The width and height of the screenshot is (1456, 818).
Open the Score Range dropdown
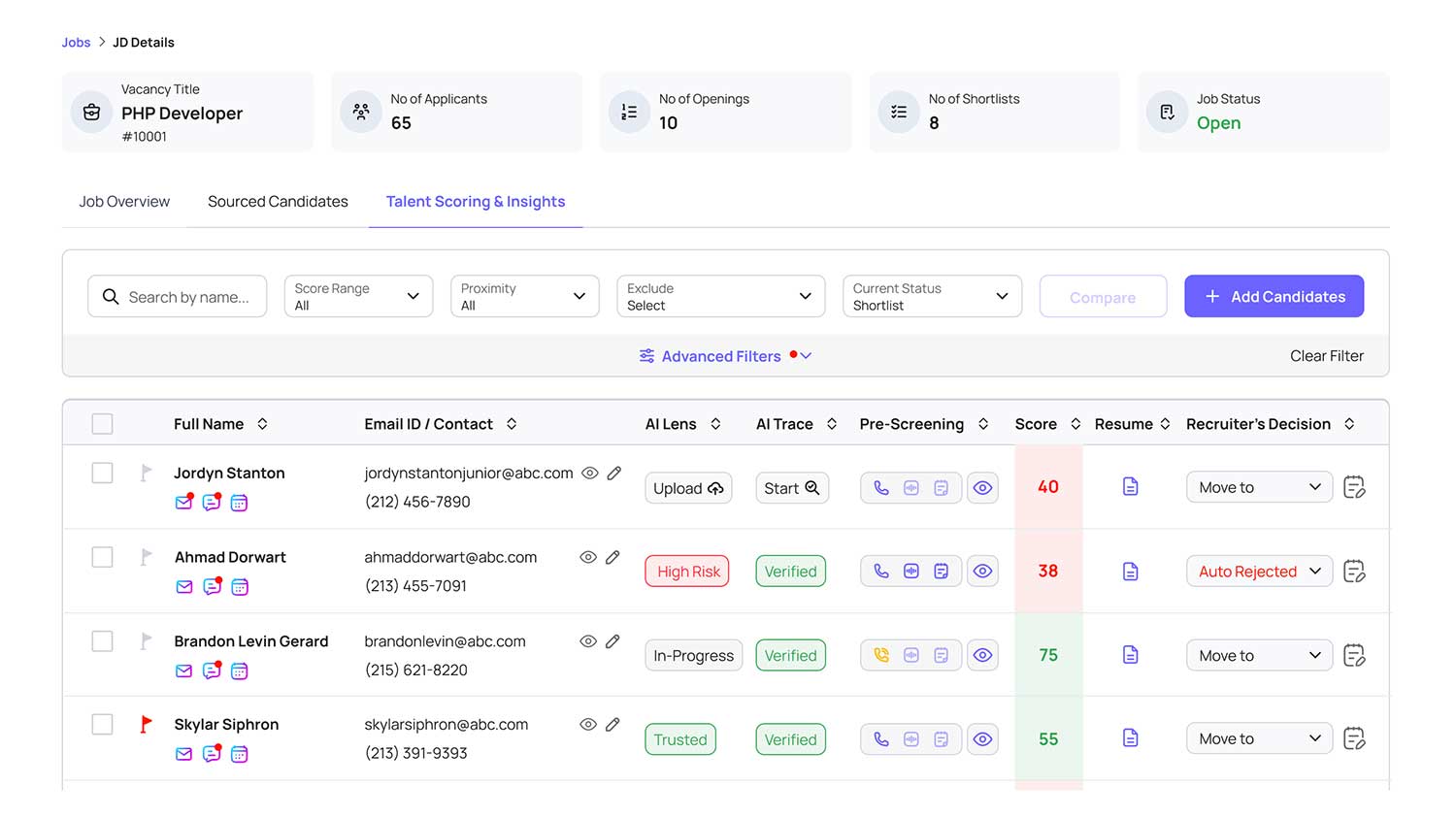357,297
